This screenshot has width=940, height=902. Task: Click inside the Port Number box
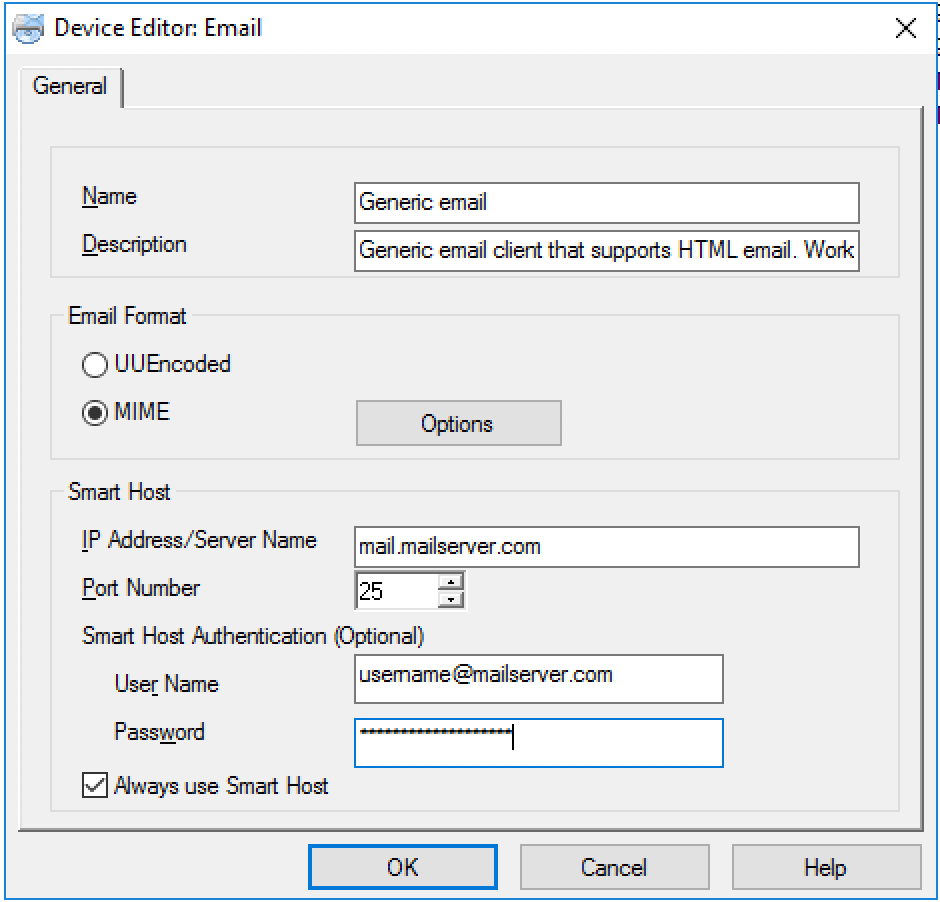[395, 591]
